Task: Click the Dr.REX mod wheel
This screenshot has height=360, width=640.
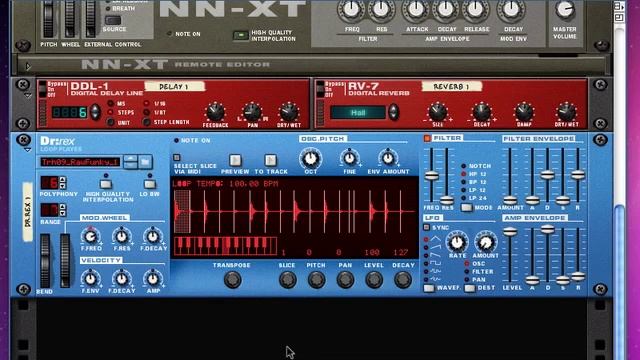Action: [65, 260]
